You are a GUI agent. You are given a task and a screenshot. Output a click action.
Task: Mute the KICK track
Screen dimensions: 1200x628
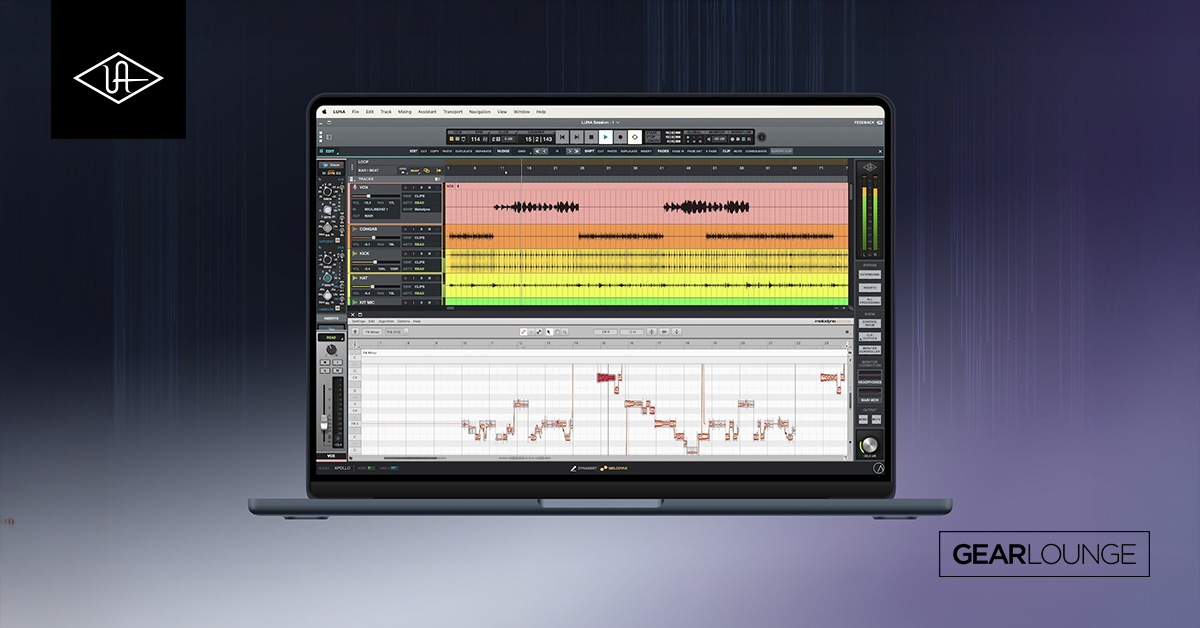(x=430, y=253)
